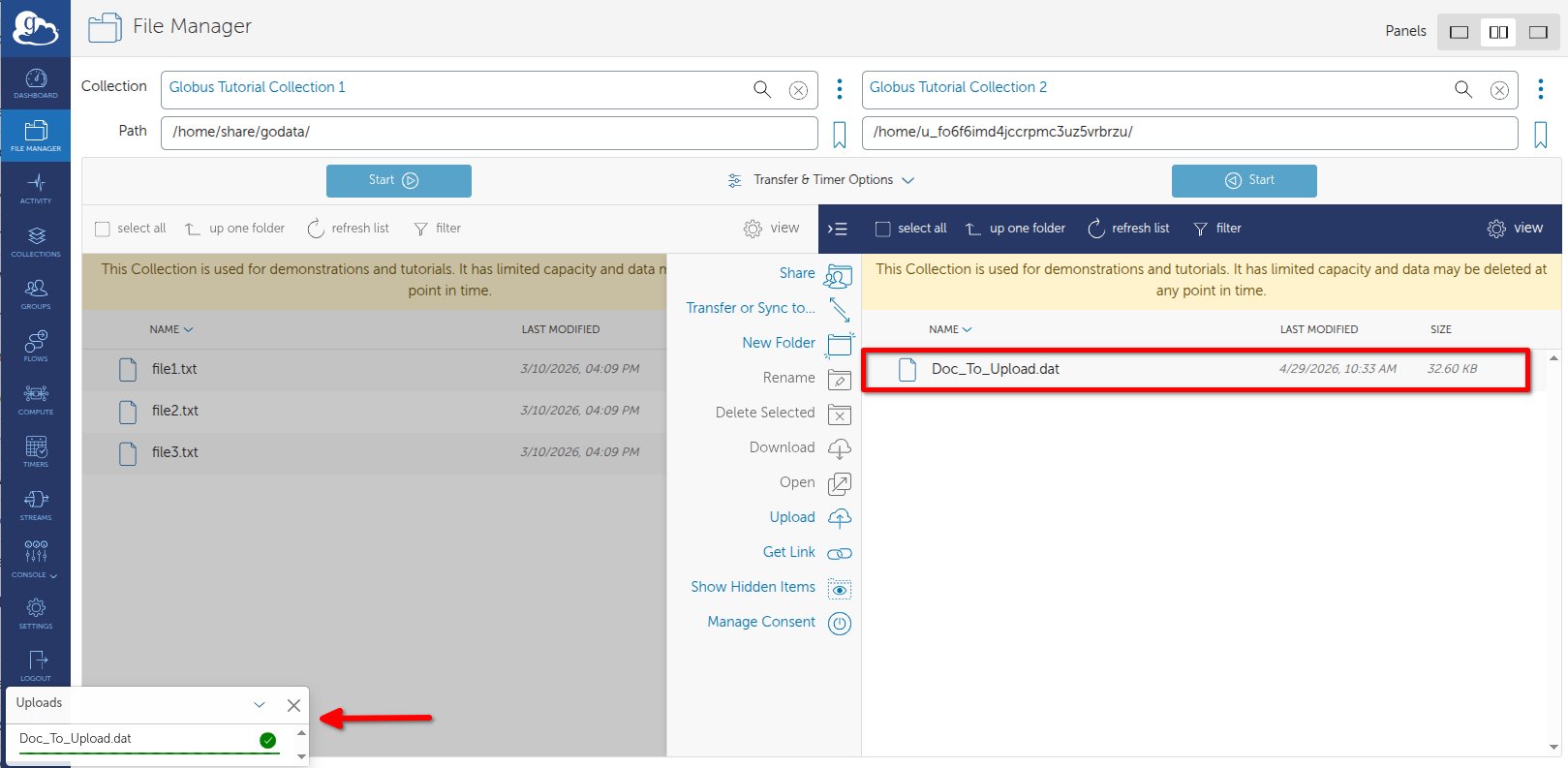This screenshot has height=768, width=1568.
Task: Open options menu for Collection 2
Action: 1540,89
